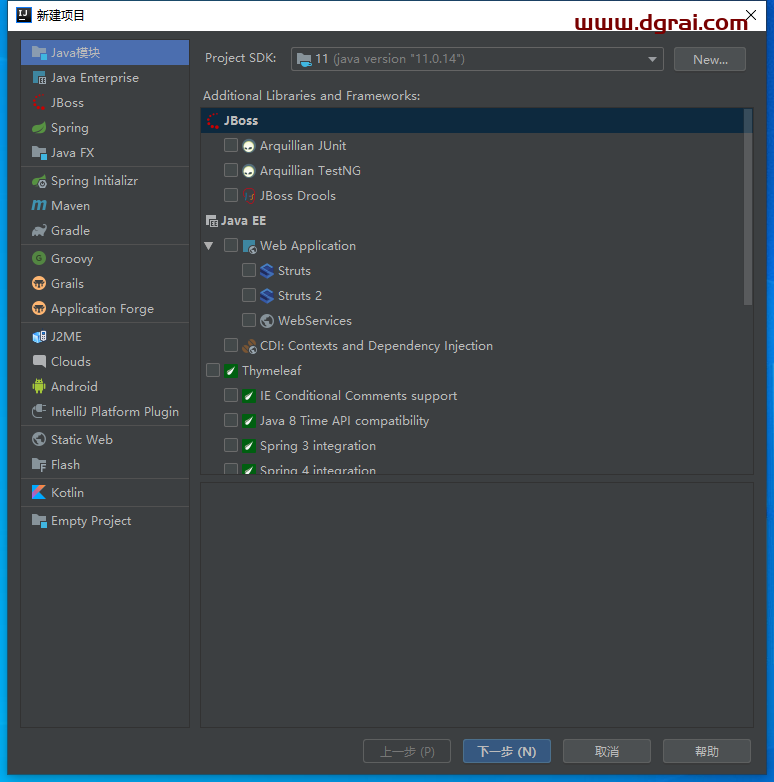Click the Empty Project folder icon
Viewport: 774px width, 782px height.
click(x=39, y=521)
